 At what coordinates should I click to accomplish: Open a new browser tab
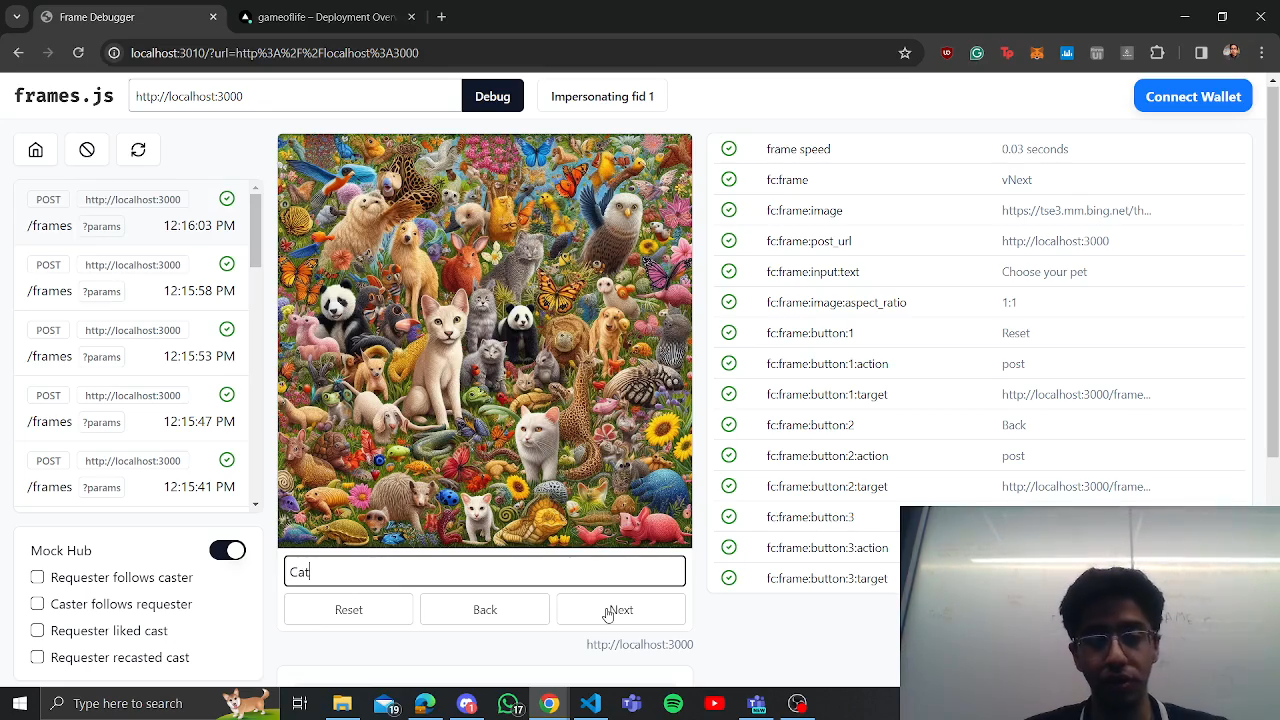441,17
